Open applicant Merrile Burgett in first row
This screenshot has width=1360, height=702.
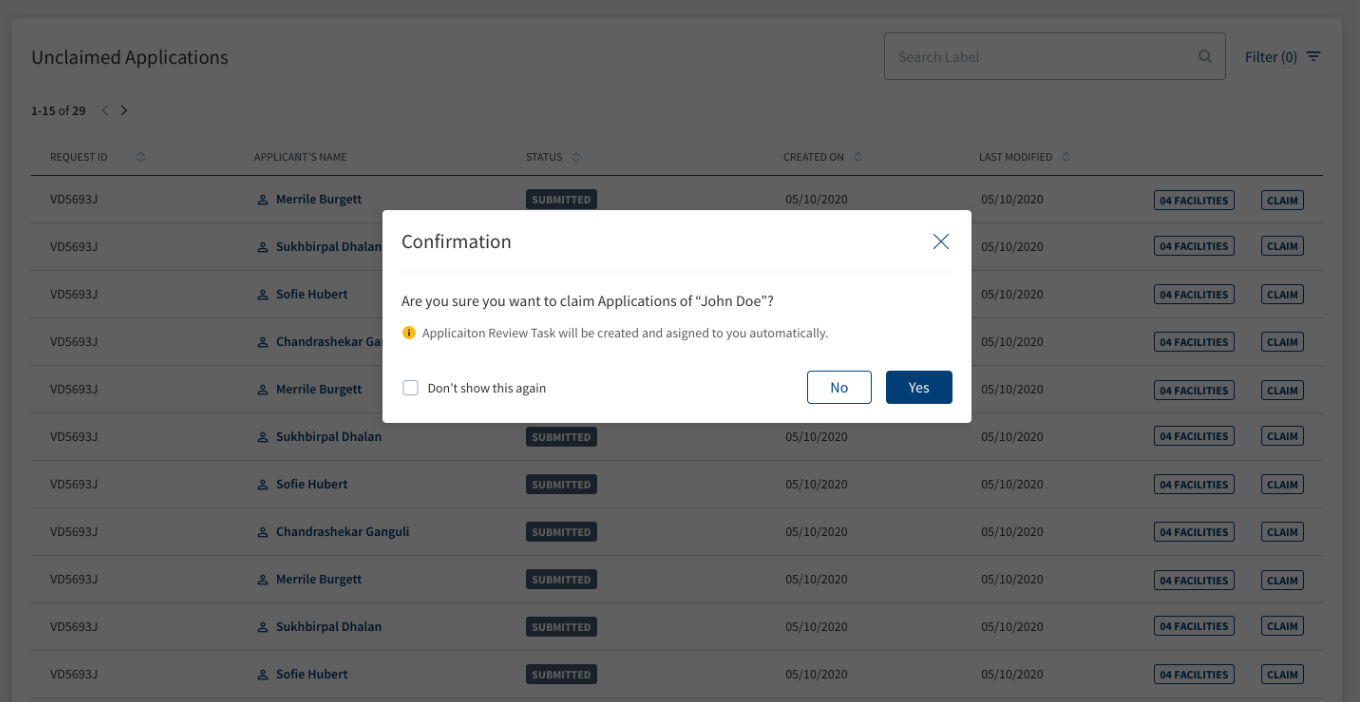[319, 200]
